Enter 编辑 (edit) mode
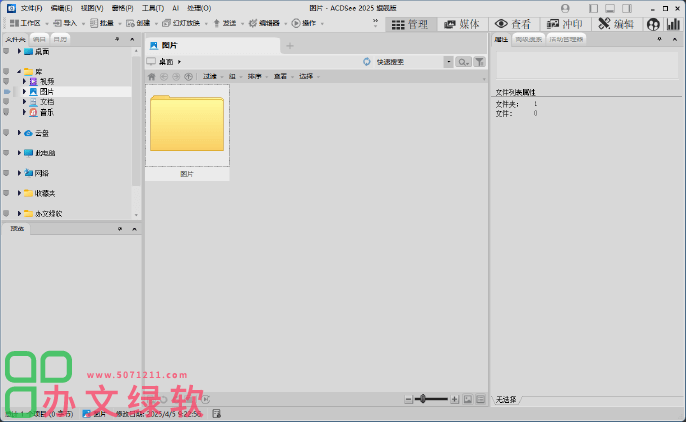This screenshot has width=686, height=422. coord(616,24)
